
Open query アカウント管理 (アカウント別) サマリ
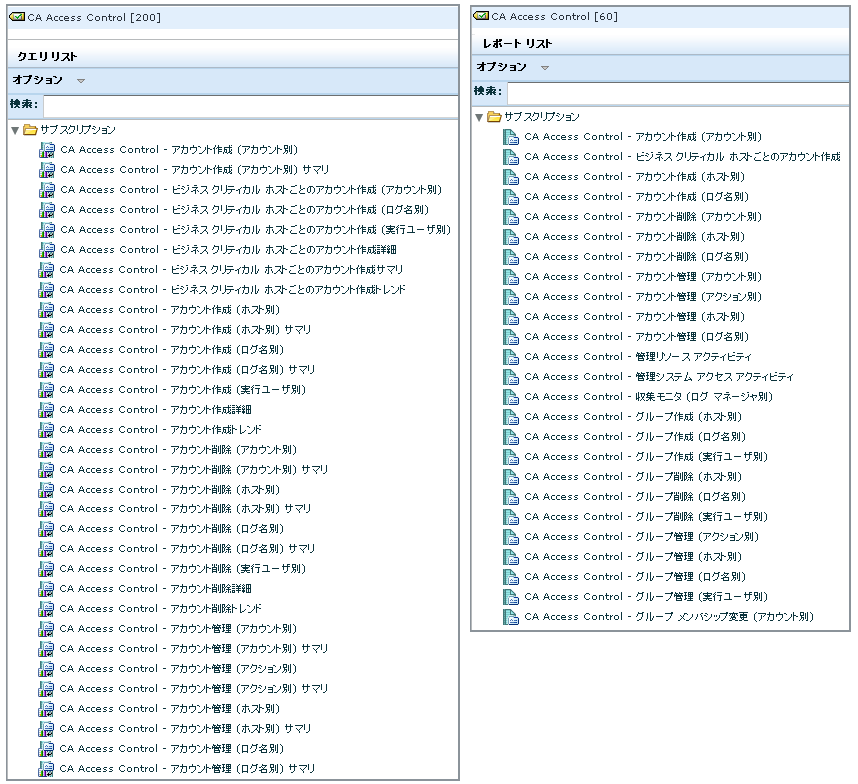pyautogui.click(x=194, y=648)
